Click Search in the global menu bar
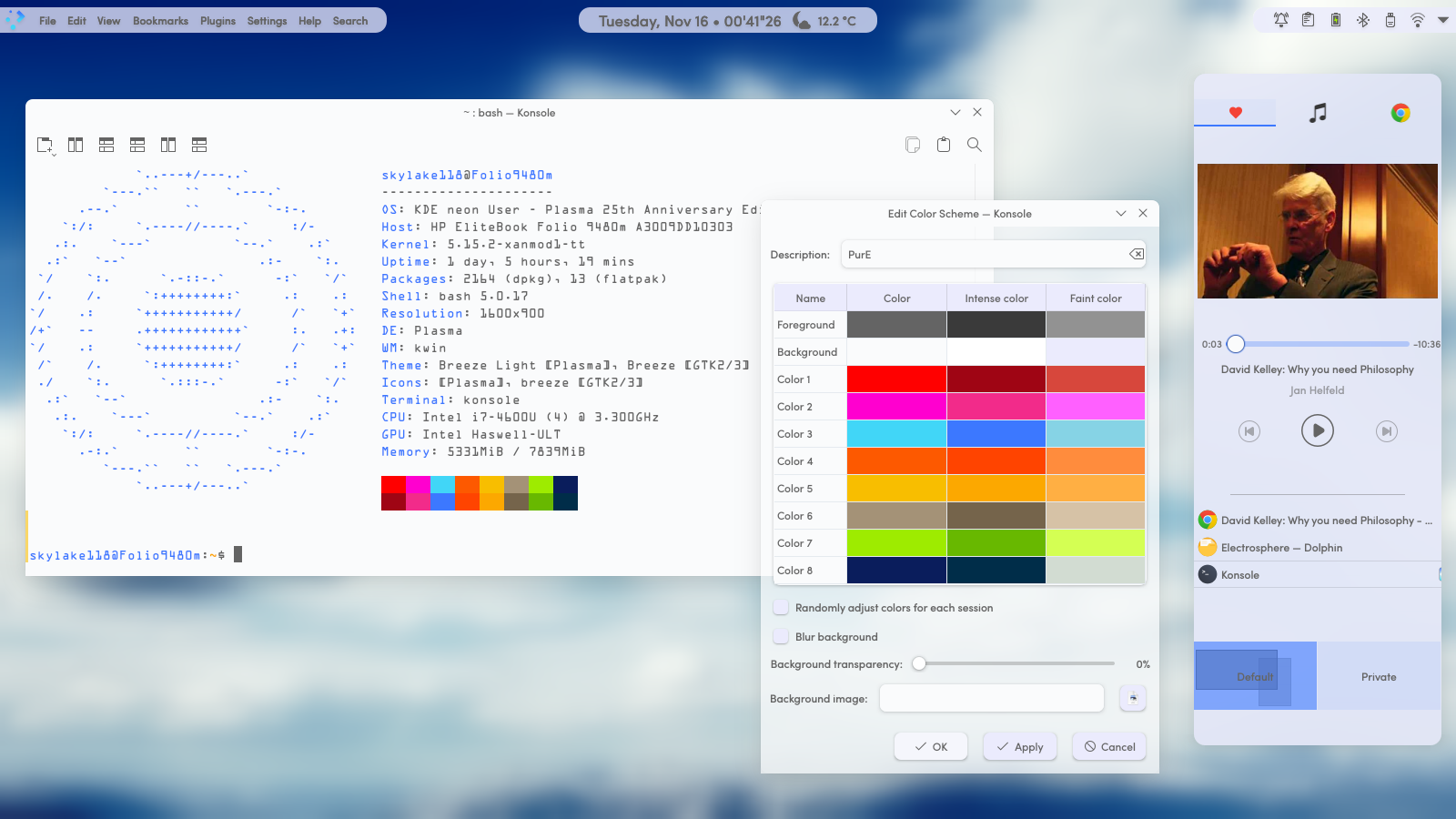Image resolution: width=1456 pixels, height=819 pixels. click(x=350, y=21)
